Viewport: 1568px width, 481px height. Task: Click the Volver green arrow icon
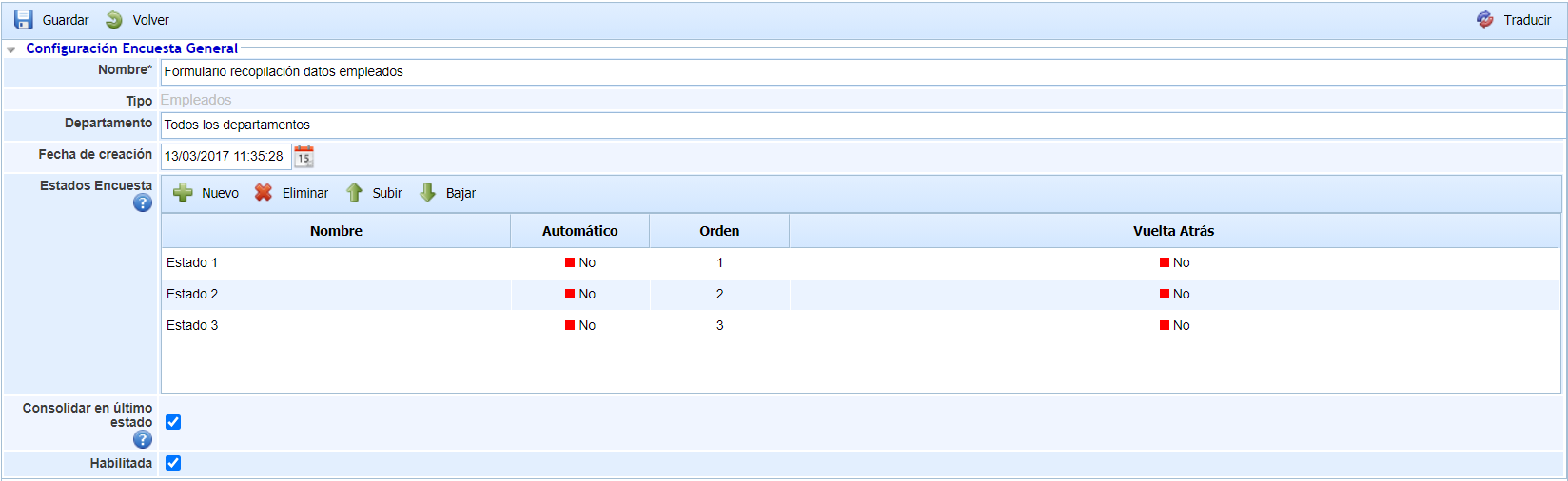114,20
